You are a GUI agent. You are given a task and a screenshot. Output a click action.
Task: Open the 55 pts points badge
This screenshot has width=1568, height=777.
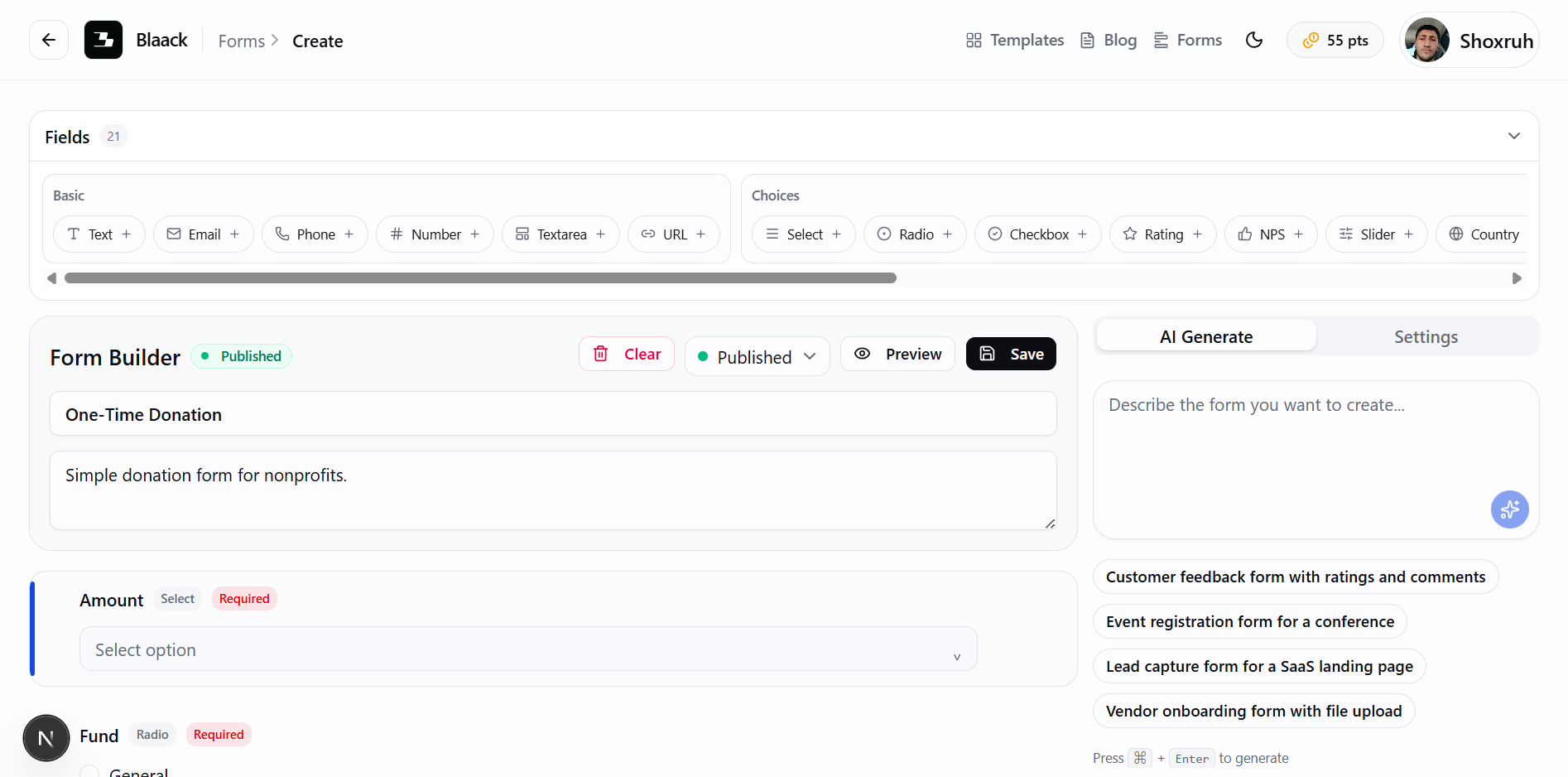pos(1335,40)
